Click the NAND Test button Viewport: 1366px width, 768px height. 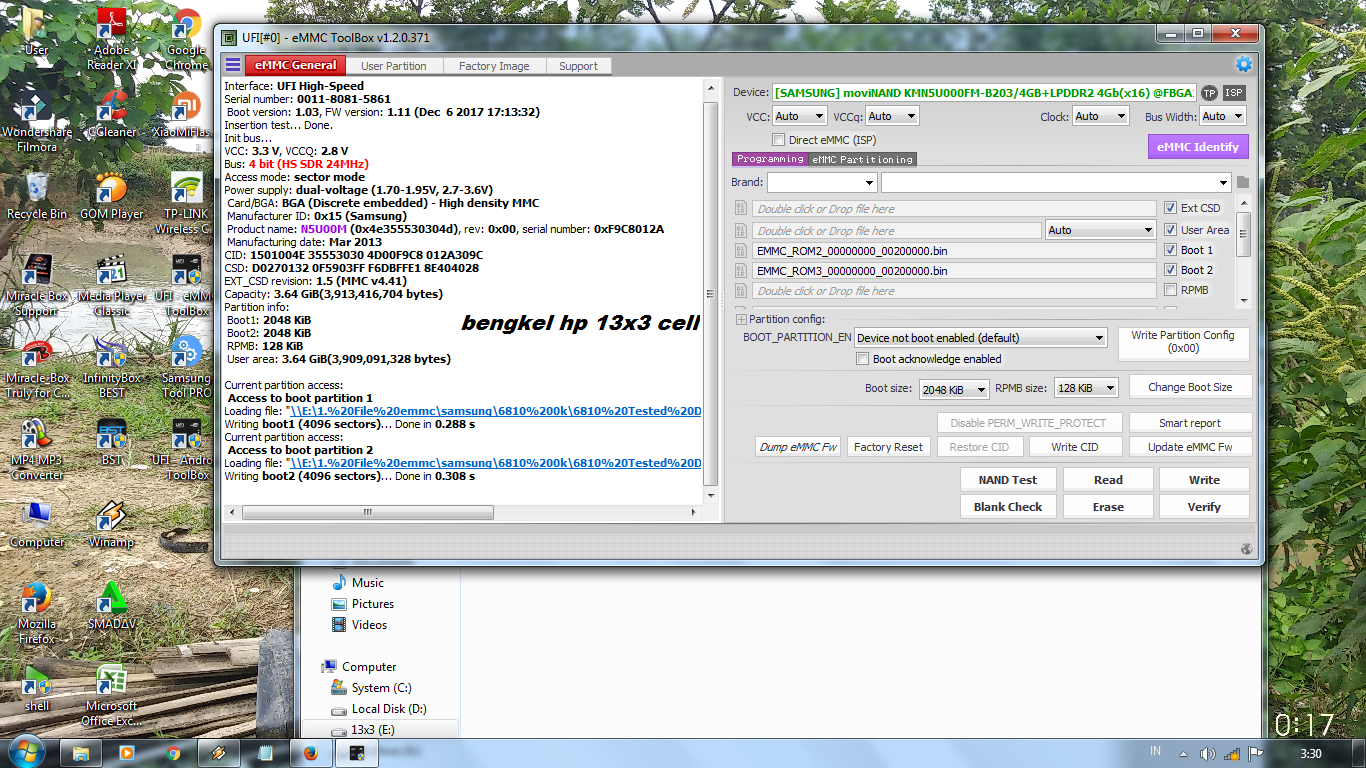pos(1007,480)
